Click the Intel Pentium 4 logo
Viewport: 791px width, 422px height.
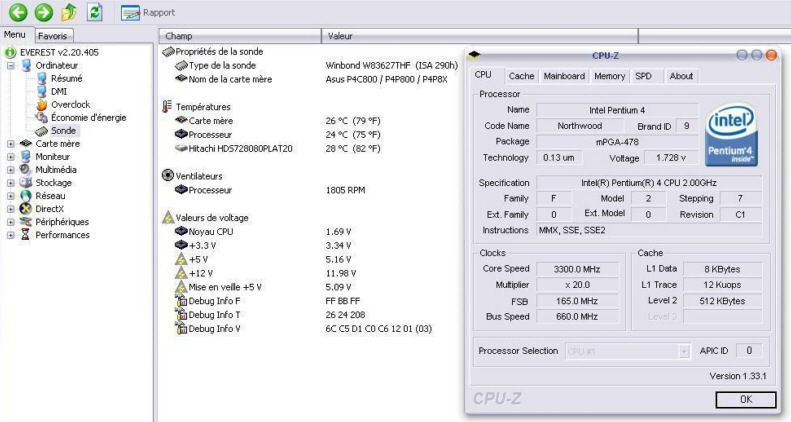click(x=731, y=135)
